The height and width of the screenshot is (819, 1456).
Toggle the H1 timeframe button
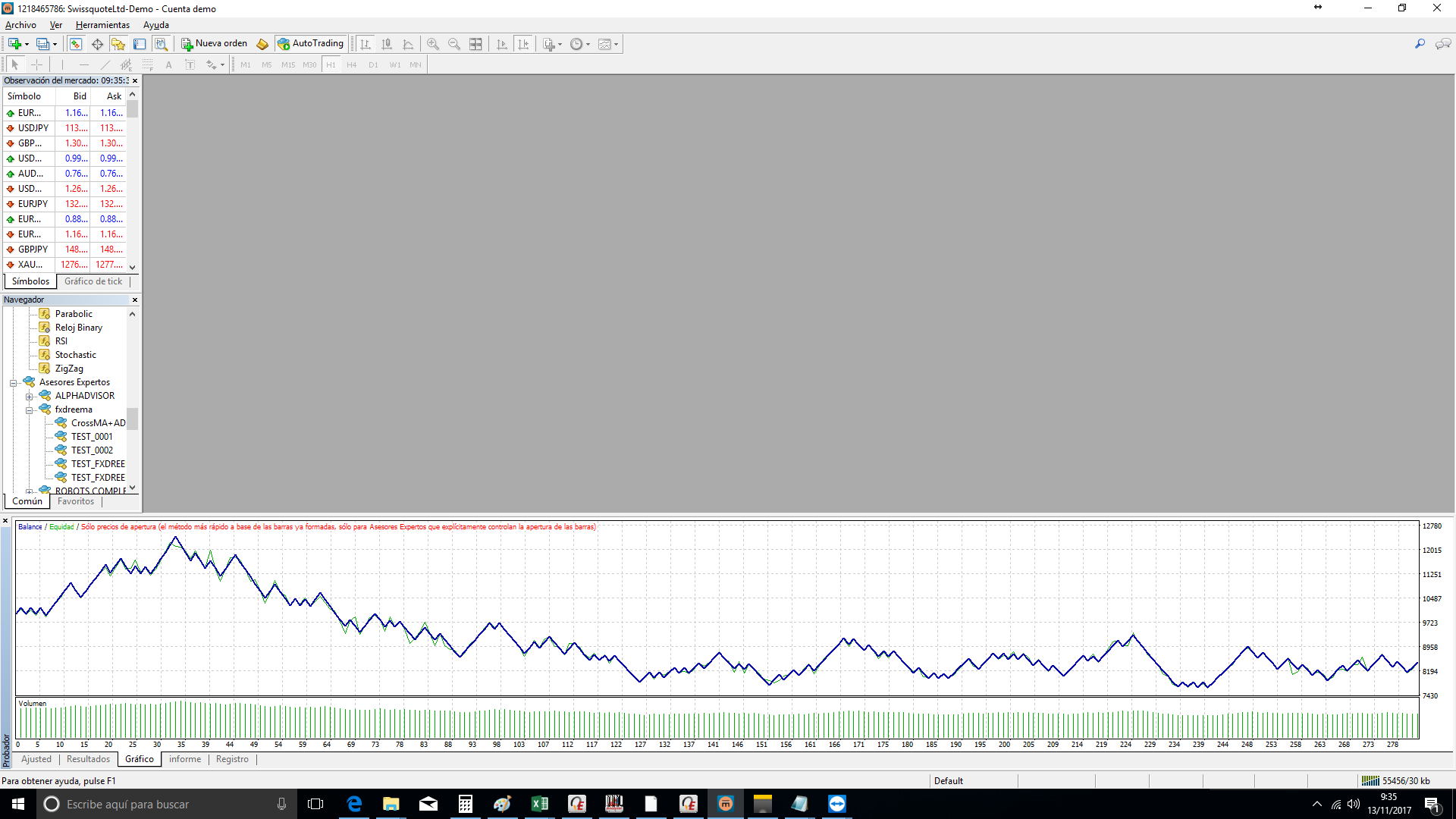pyautogui.click(x=331, y=65)
